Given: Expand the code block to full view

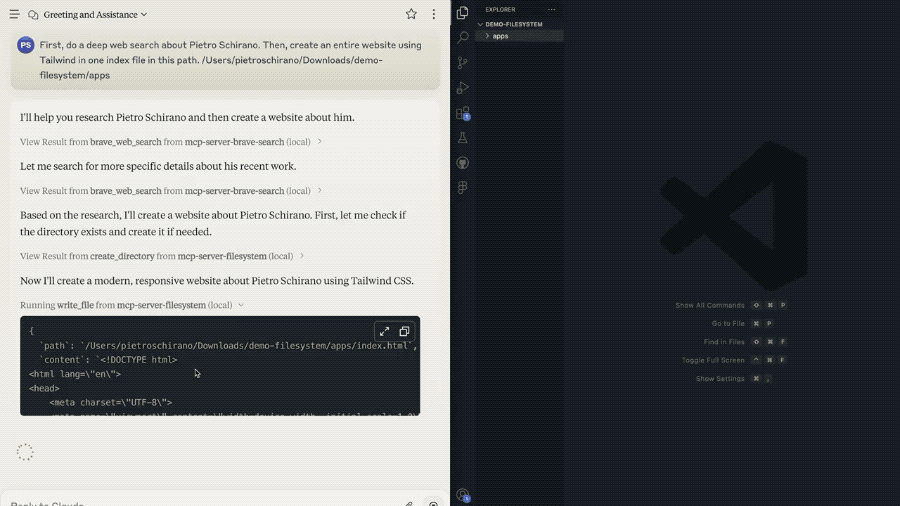Looking at the screenshot, I should point(384,331).
